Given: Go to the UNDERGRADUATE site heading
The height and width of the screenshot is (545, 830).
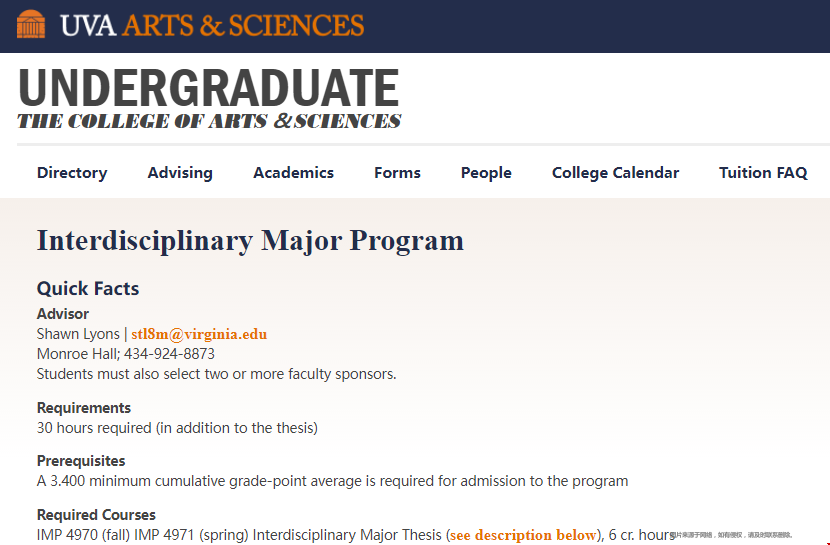Looking at the screenshot, I should 209,87.
